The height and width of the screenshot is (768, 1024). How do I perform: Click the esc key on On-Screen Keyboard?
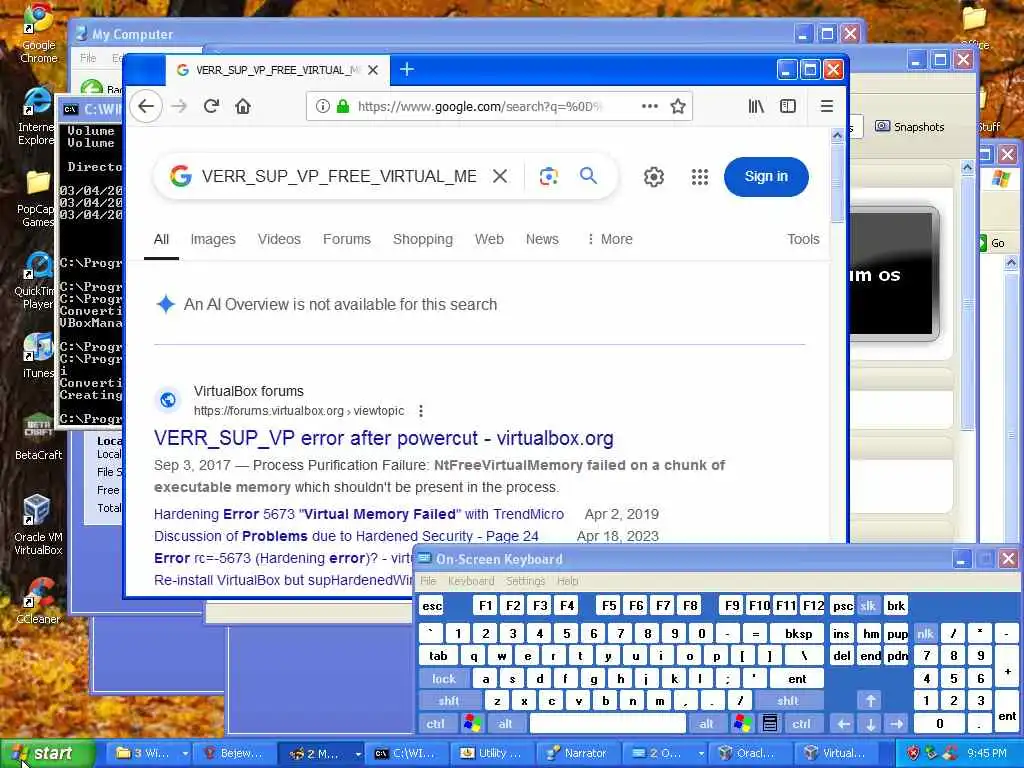[x=432, y=606]
